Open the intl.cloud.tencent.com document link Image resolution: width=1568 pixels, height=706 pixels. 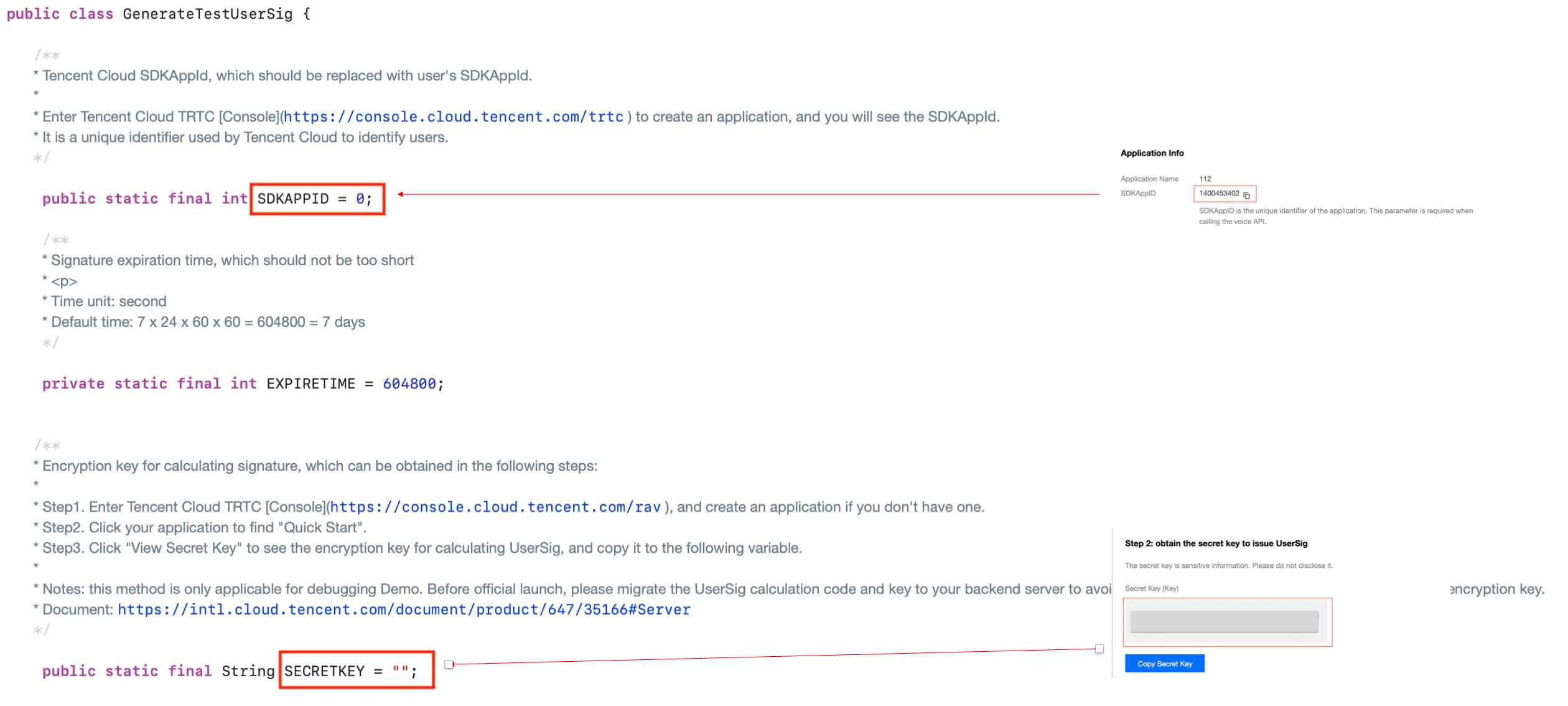click(404, 610)
